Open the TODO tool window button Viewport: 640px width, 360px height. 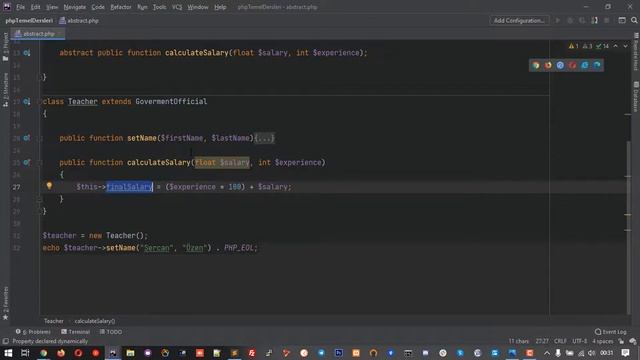(111, 332)
